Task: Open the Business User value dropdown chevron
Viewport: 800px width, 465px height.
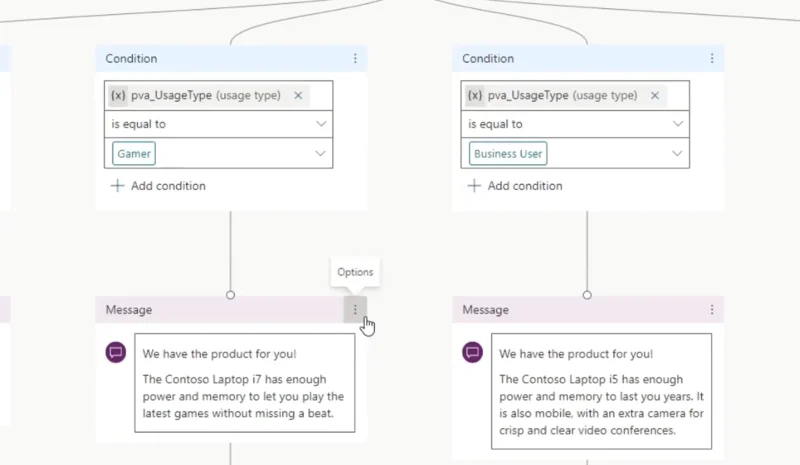Action: [677, 154]
